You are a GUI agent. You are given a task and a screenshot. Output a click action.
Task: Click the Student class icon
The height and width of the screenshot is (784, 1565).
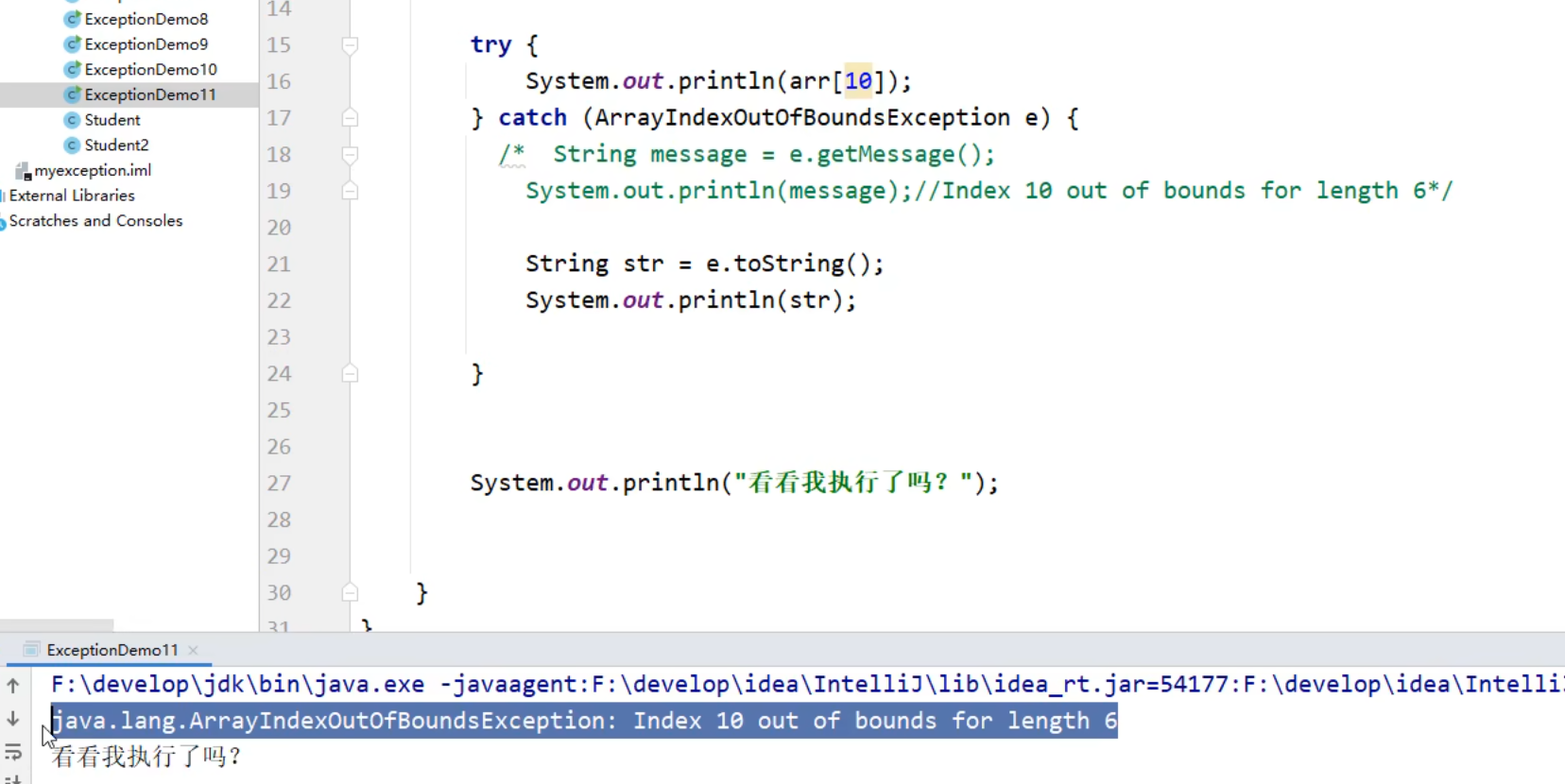point(72,120)
